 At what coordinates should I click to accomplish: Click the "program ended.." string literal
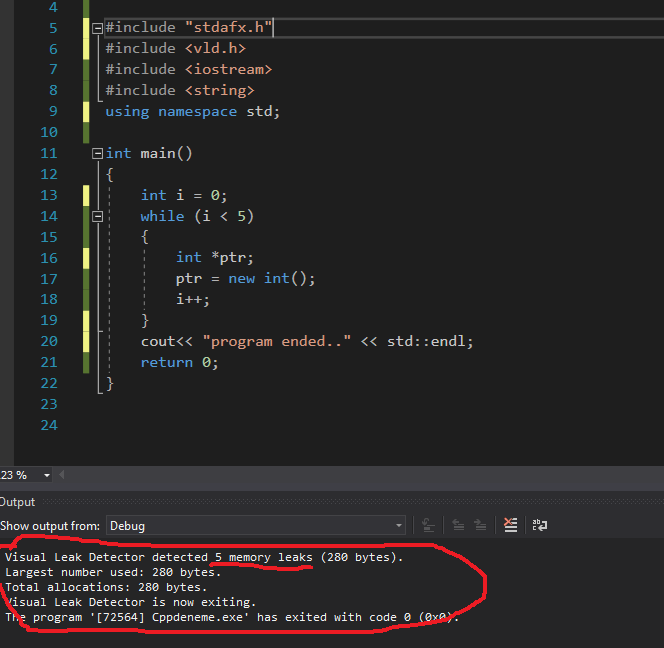(x=276, y=341)
